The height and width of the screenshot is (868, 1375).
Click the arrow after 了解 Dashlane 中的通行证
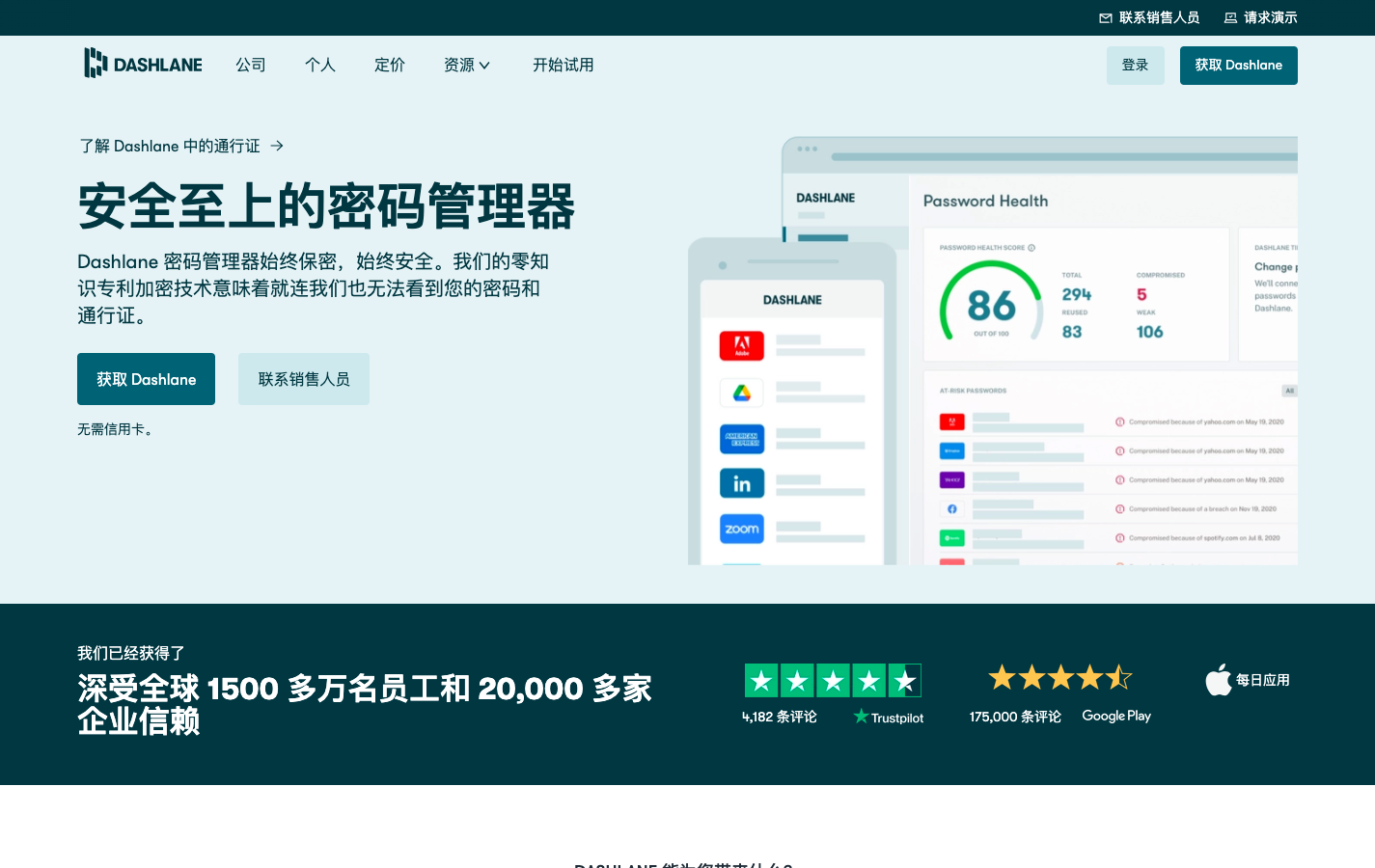(x=277, y=146)
